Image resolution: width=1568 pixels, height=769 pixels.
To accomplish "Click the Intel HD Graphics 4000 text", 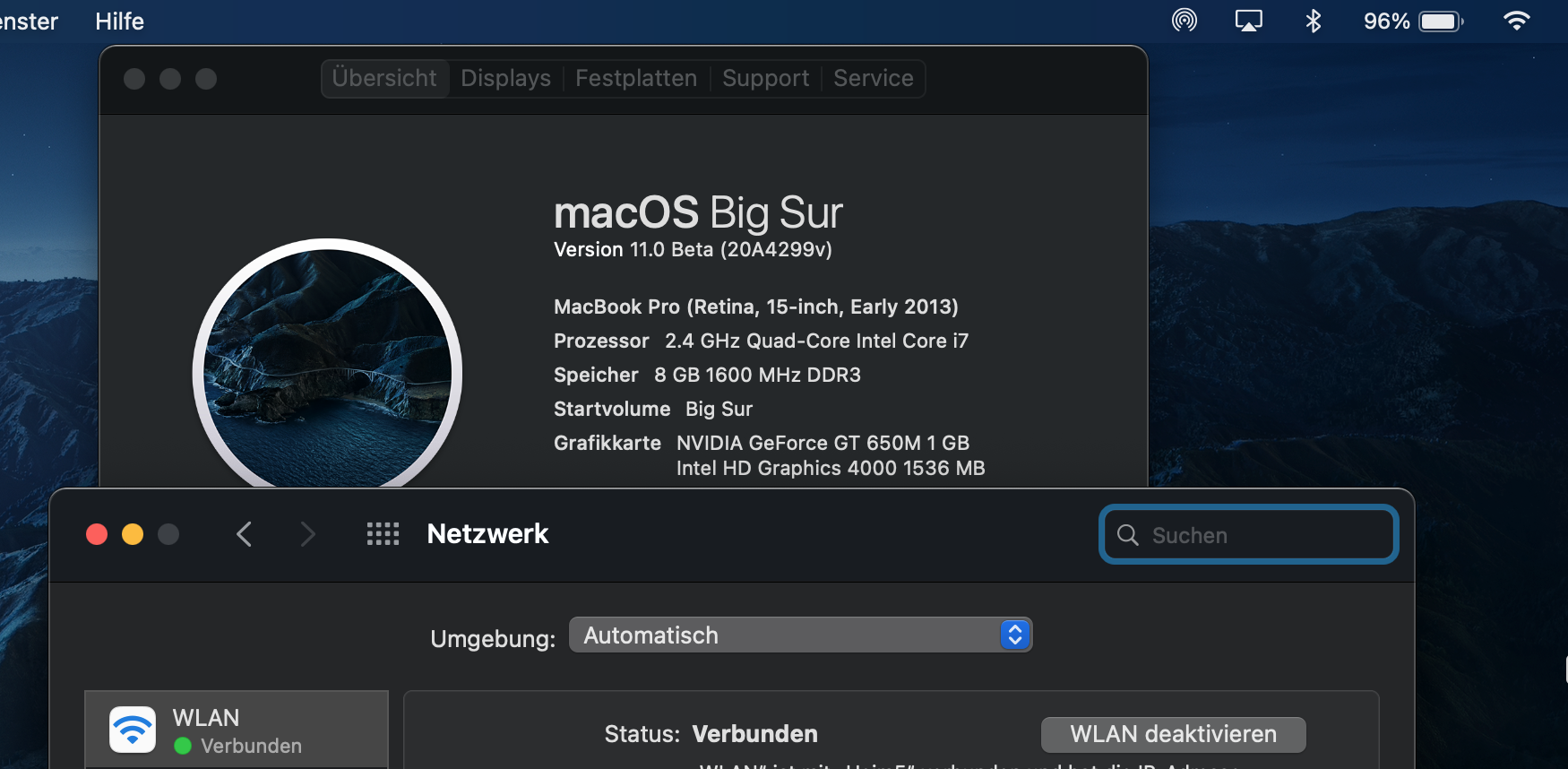I will click(x=831, y=468).
